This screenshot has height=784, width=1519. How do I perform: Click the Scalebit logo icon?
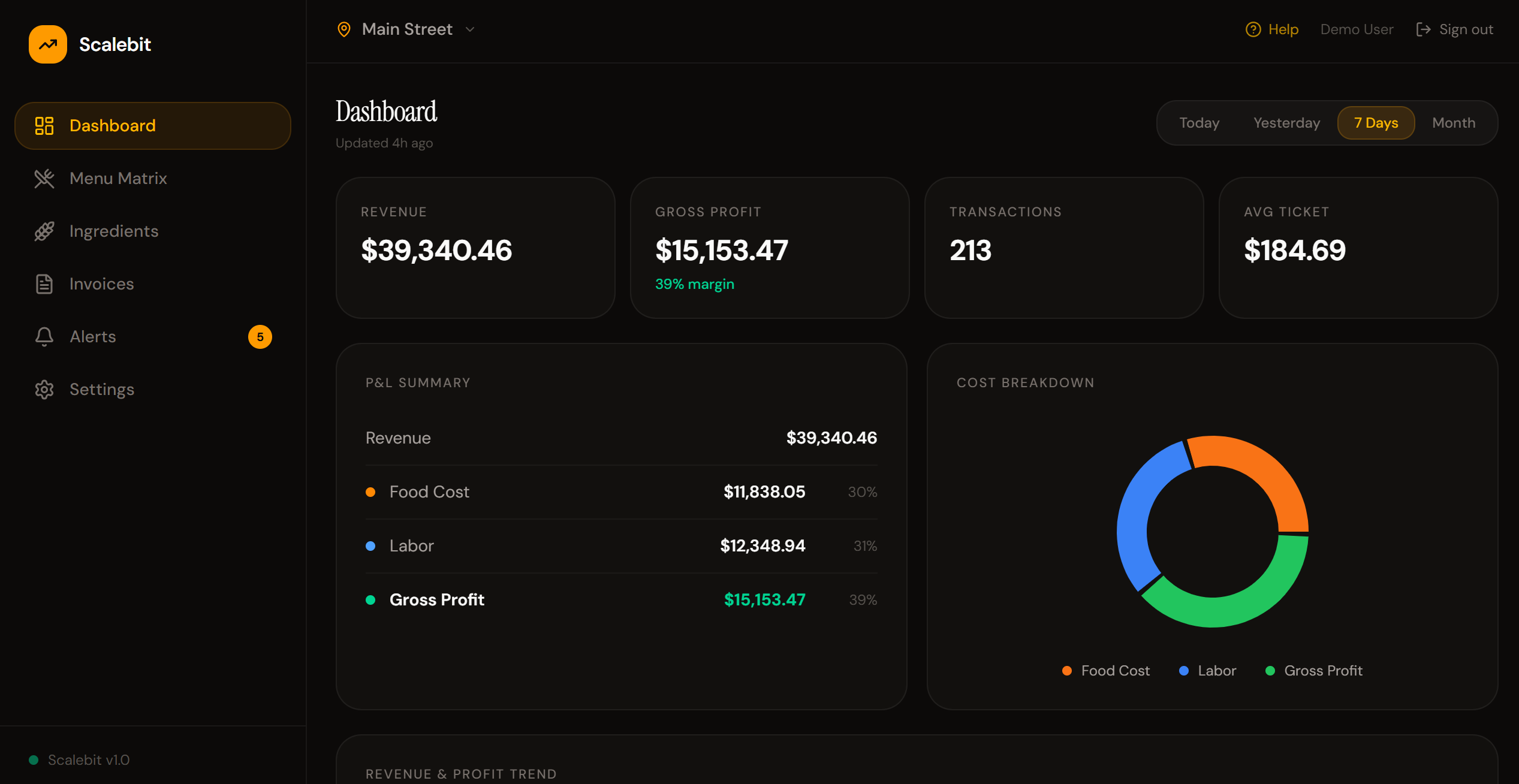(48, 44)
